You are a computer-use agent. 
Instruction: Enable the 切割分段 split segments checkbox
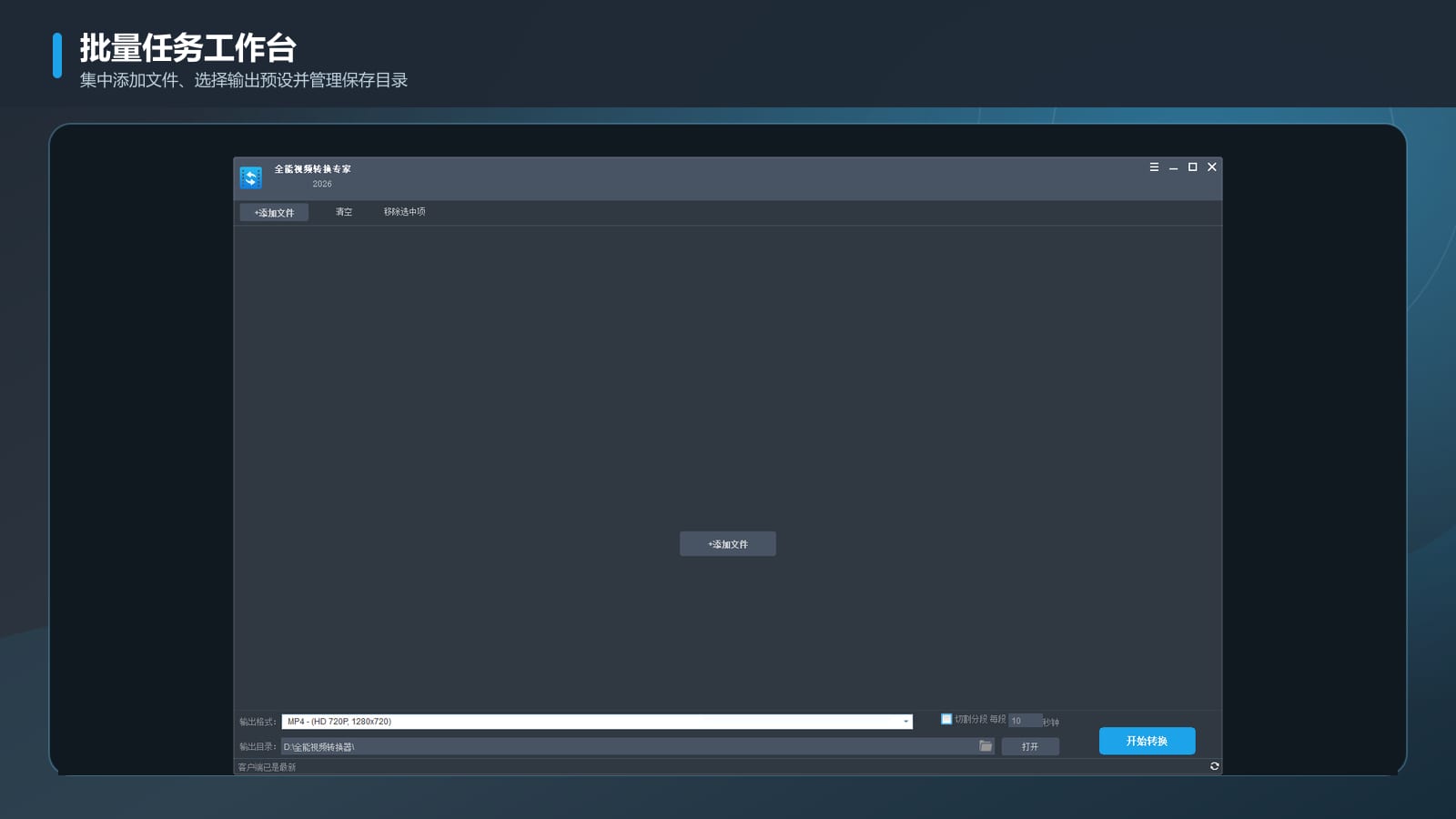pos(946,719)
